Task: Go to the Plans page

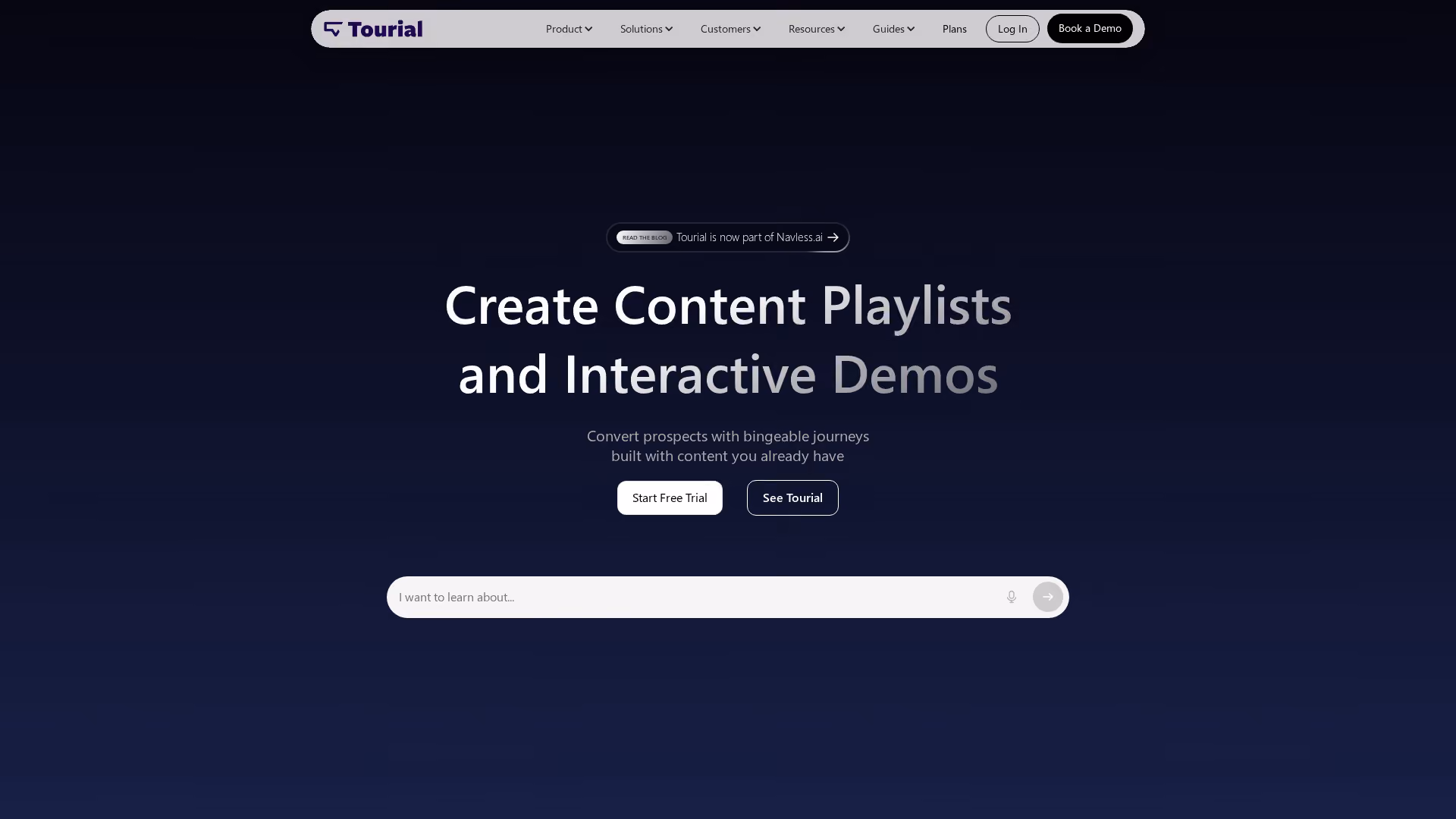Action: tap(954, 29)
